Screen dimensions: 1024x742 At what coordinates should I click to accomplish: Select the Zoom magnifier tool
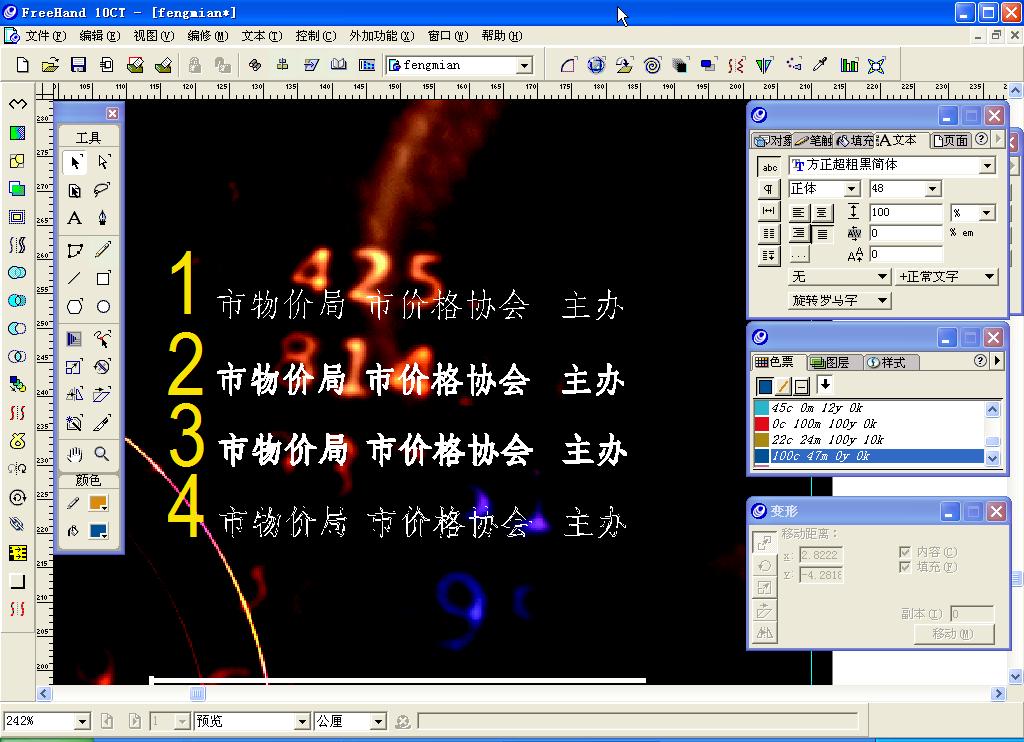102,454
